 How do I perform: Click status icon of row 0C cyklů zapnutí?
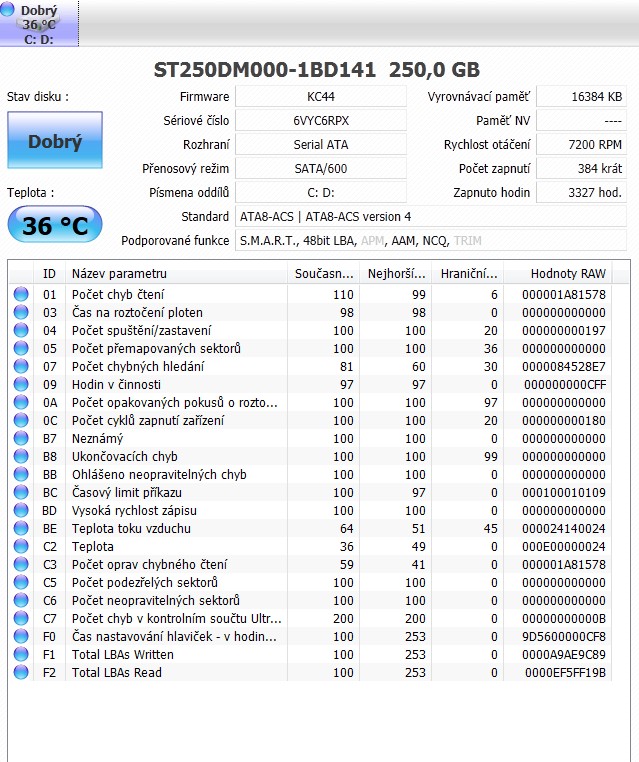[21, 420]
